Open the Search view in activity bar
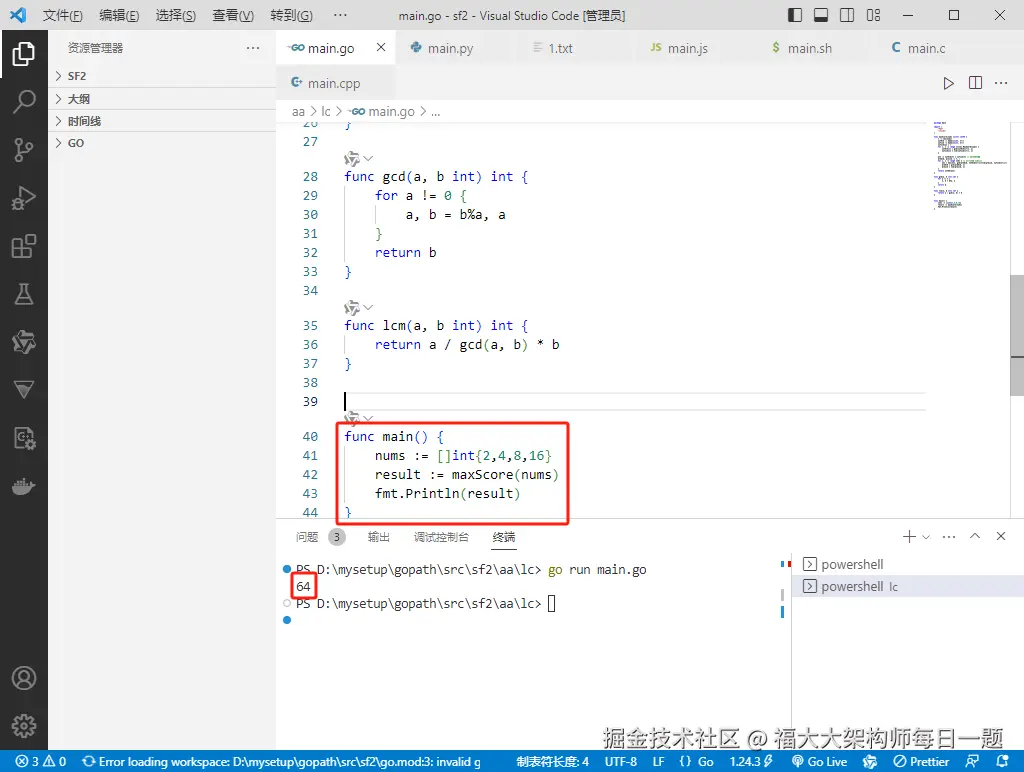Screen dimensions: 1024x772 [x=24, y=102]
